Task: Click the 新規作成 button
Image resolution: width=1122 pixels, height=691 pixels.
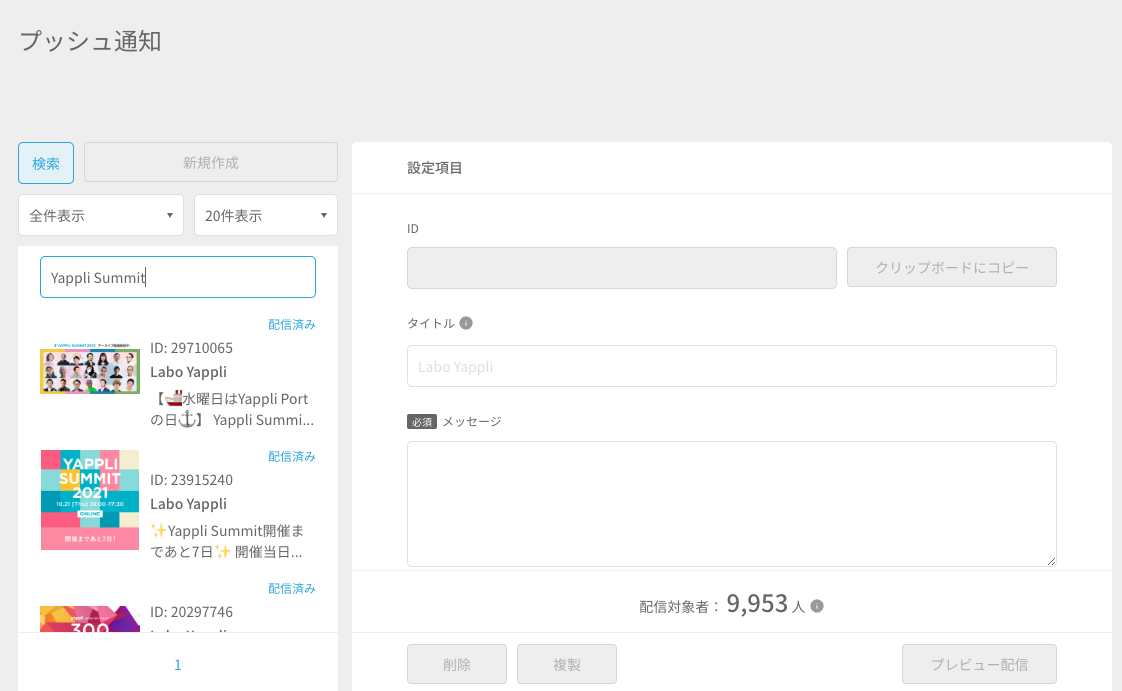Action: coord(210,162)
